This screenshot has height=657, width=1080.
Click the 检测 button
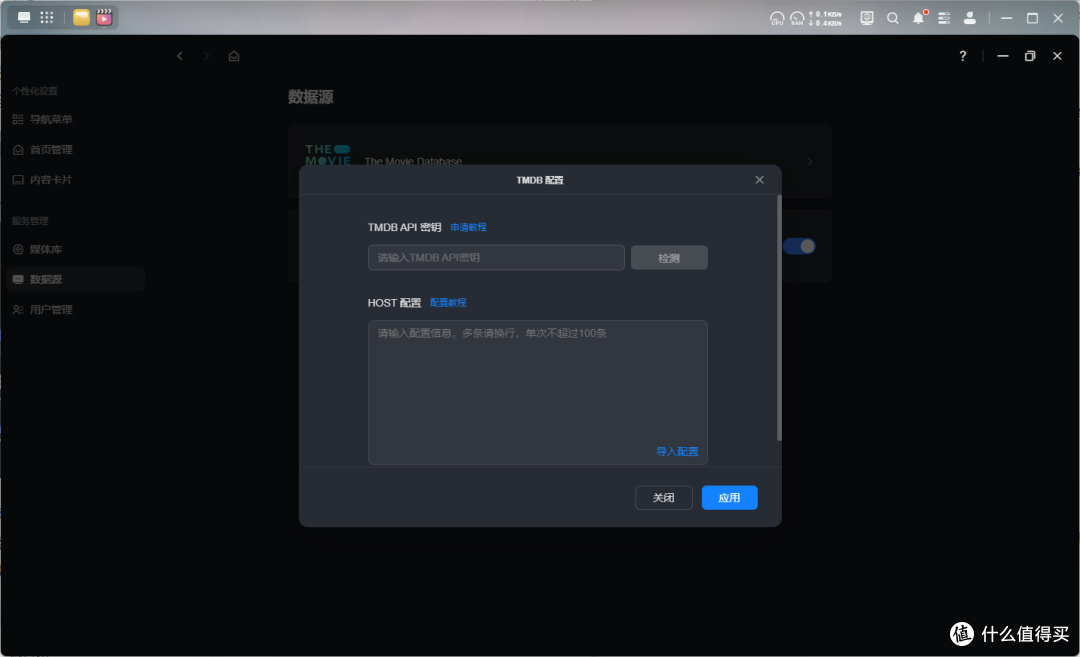click(669, 258)
